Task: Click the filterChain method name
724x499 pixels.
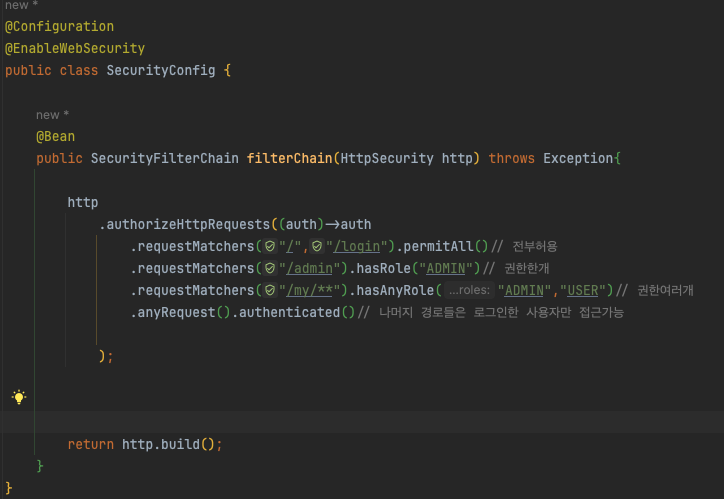Action: pyautogui.click(x=290, y=158)
